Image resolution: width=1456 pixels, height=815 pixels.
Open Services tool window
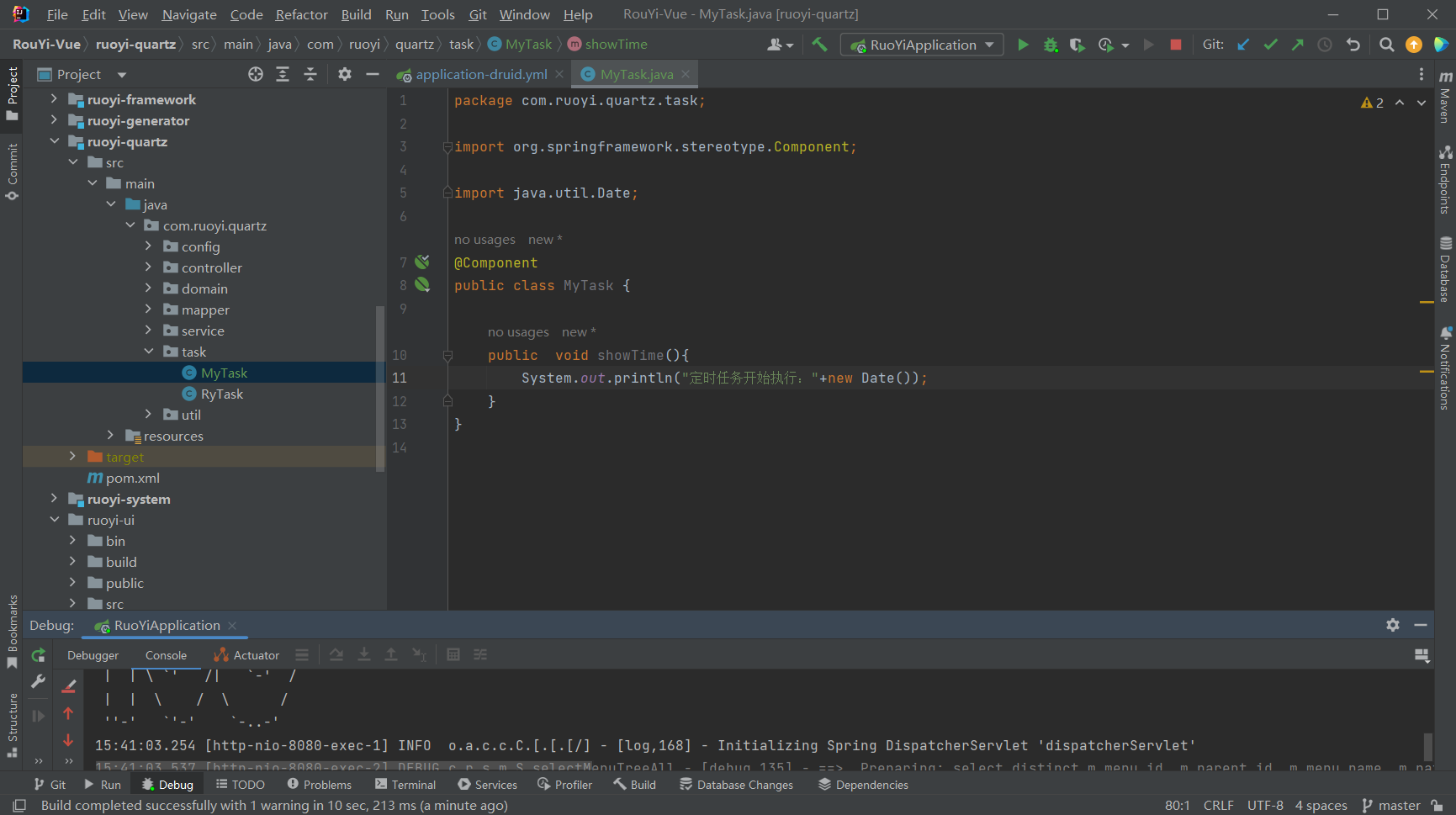click(x=488, y=785)
